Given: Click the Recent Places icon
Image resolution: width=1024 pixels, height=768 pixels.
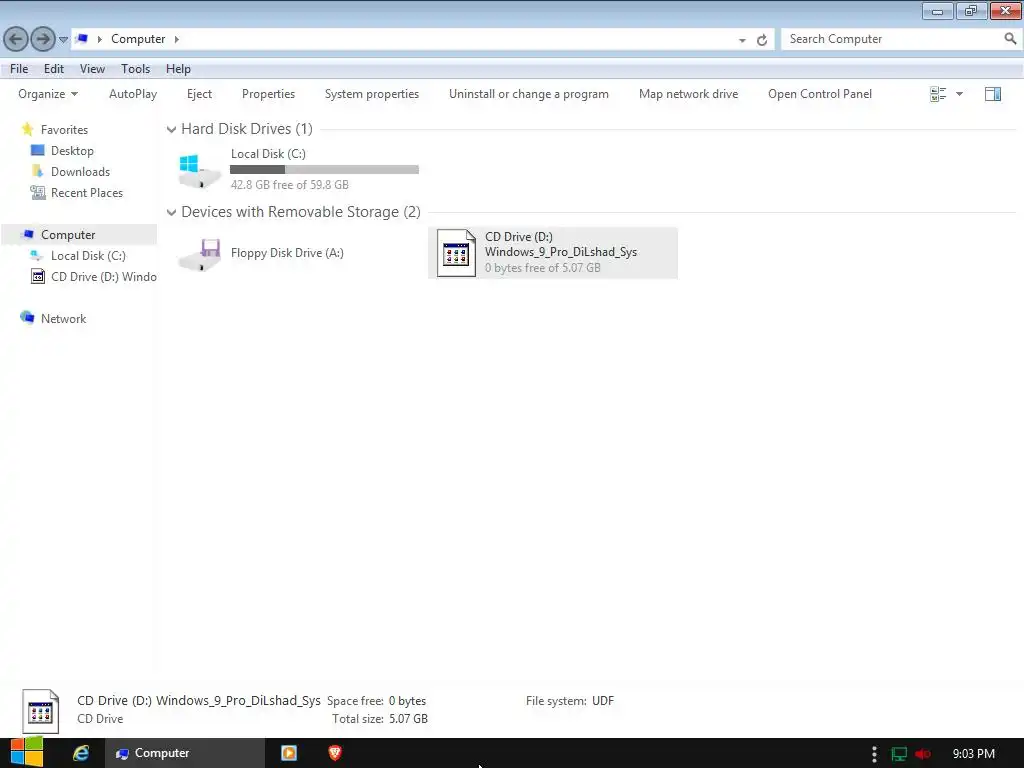Looking at the screenshot, I should 38,192.
